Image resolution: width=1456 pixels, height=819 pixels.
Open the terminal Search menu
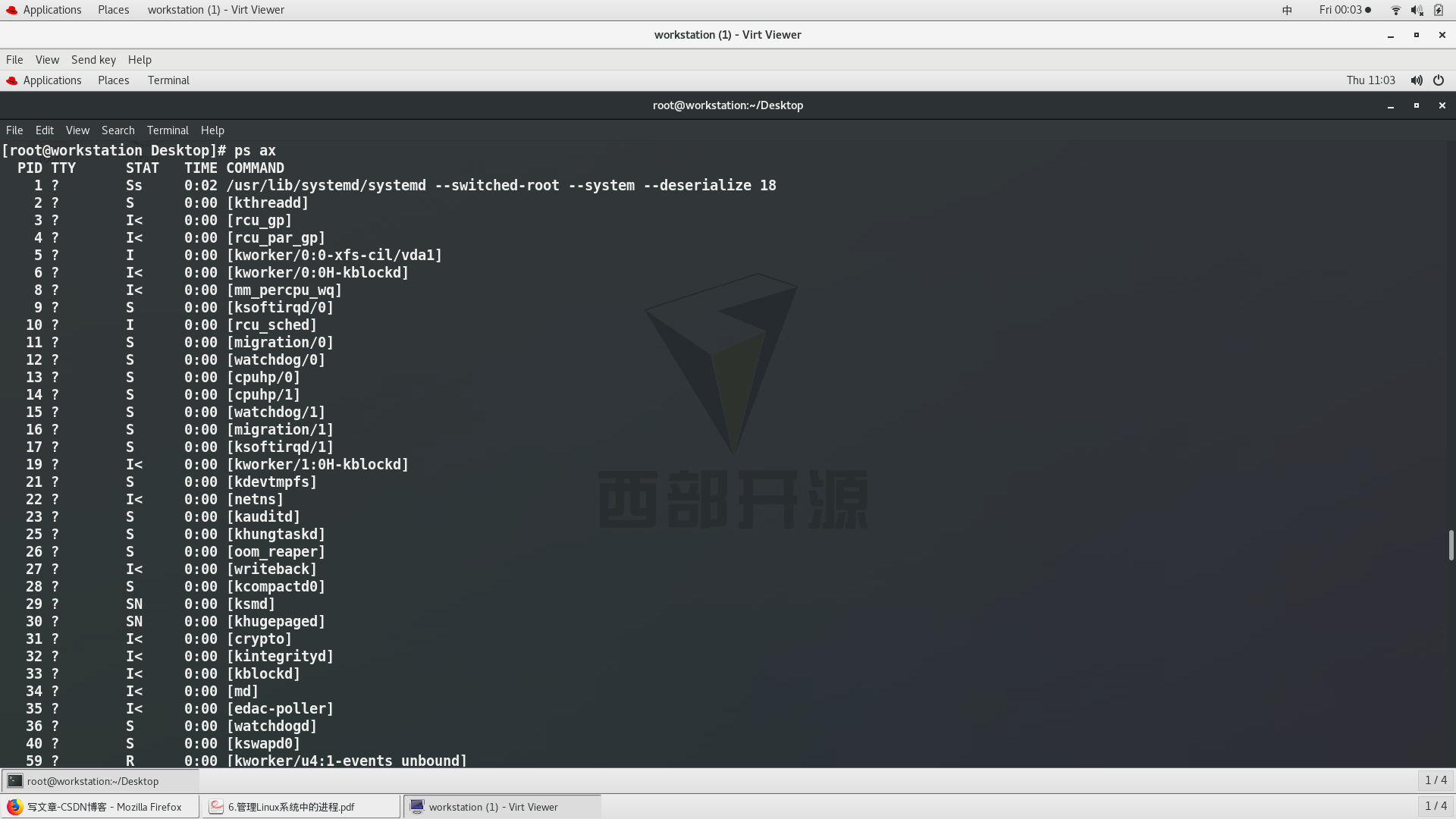[x=118, y=130]
